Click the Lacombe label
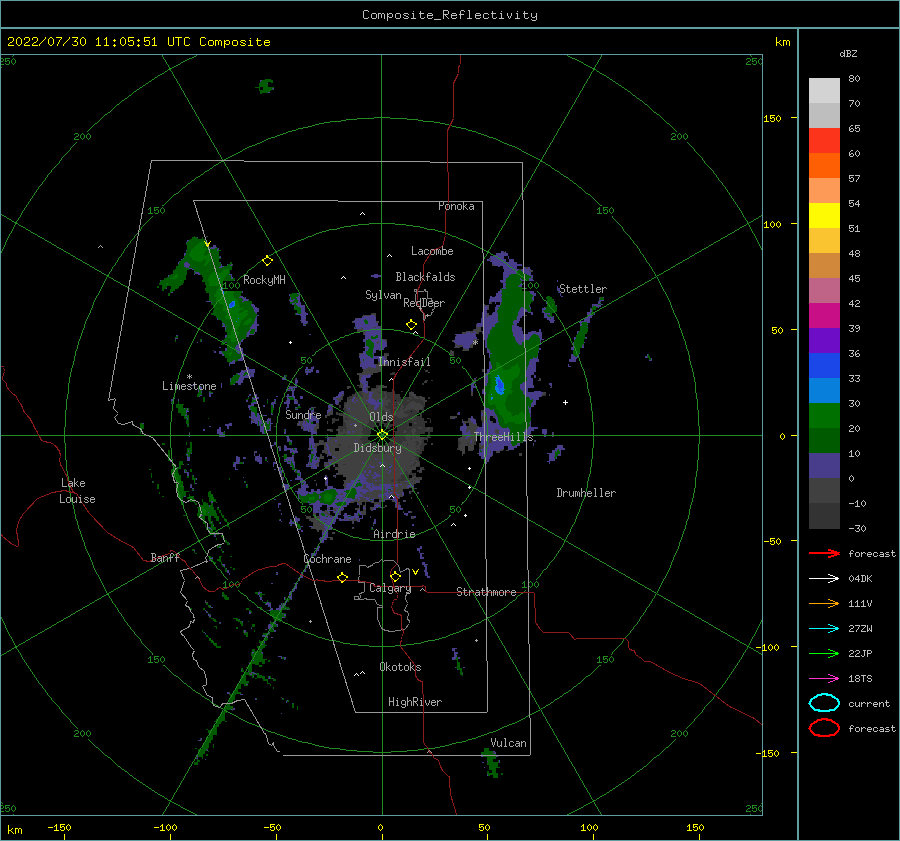Image resolution: width=900 pixels, height=841 pixels. pos(432,251)
